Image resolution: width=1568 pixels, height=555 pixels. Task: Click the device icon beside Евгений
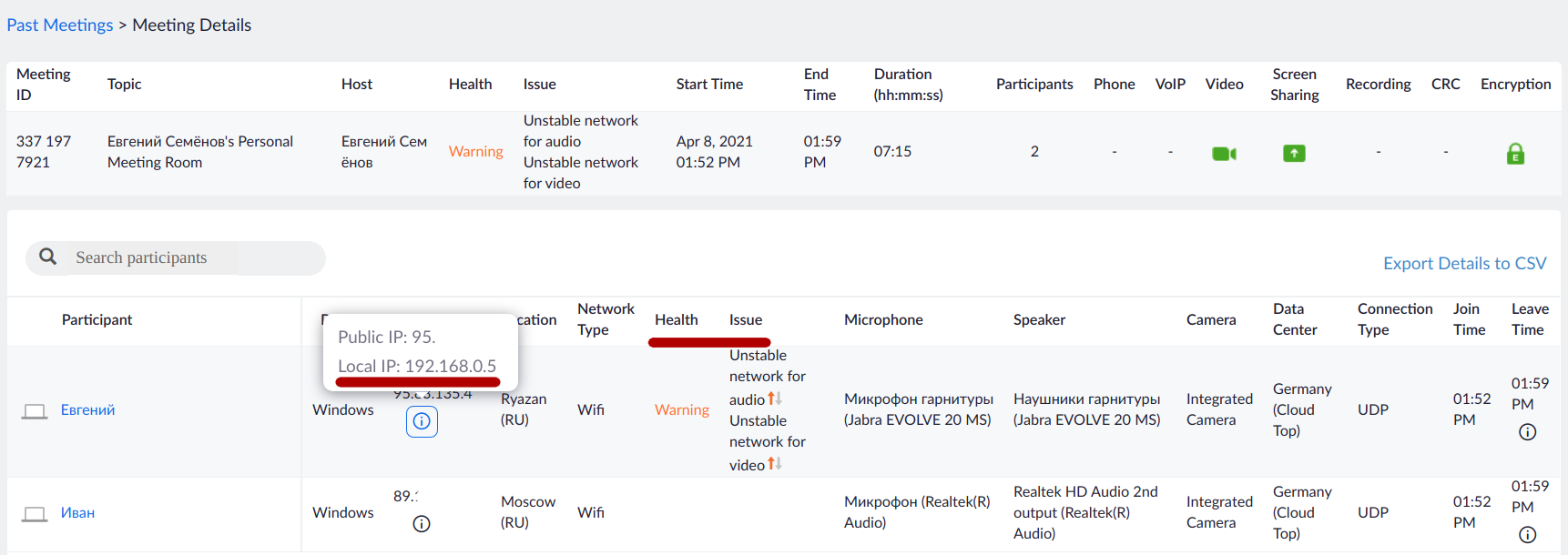35,411
